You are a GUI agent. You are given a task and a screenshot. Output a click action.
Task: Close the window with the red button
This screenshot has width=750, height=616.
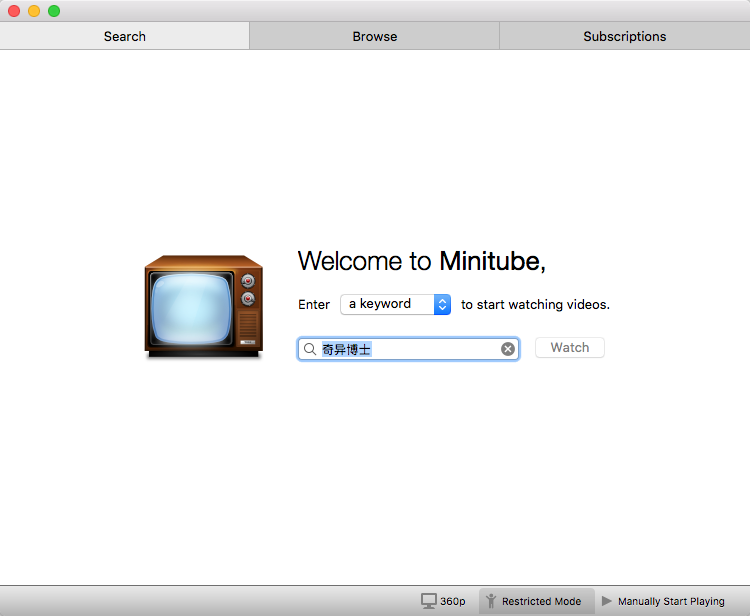pos(14,11)
